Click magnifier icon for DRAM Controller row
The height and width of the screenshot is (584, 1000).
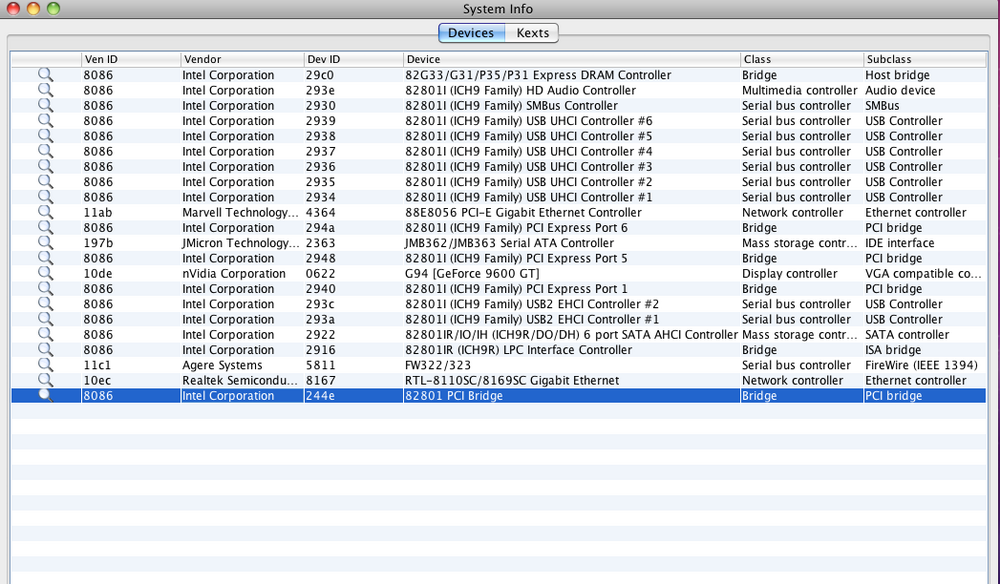(45, 75)
